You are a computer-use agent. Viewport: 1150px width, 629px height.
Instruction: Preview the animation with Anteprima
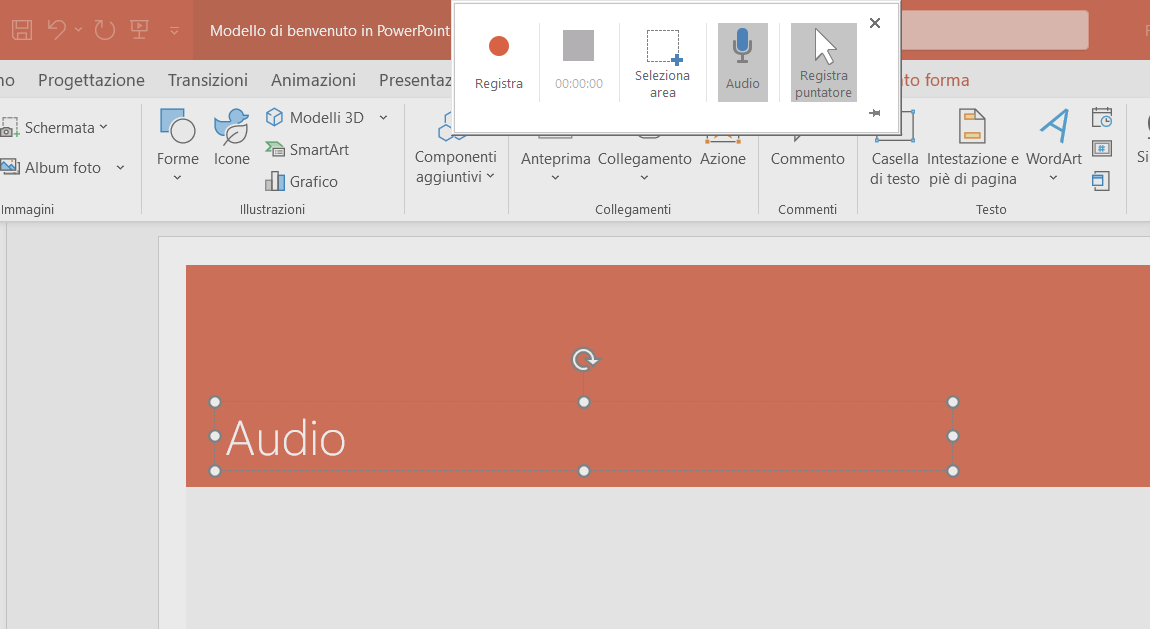tap(555, 150)
